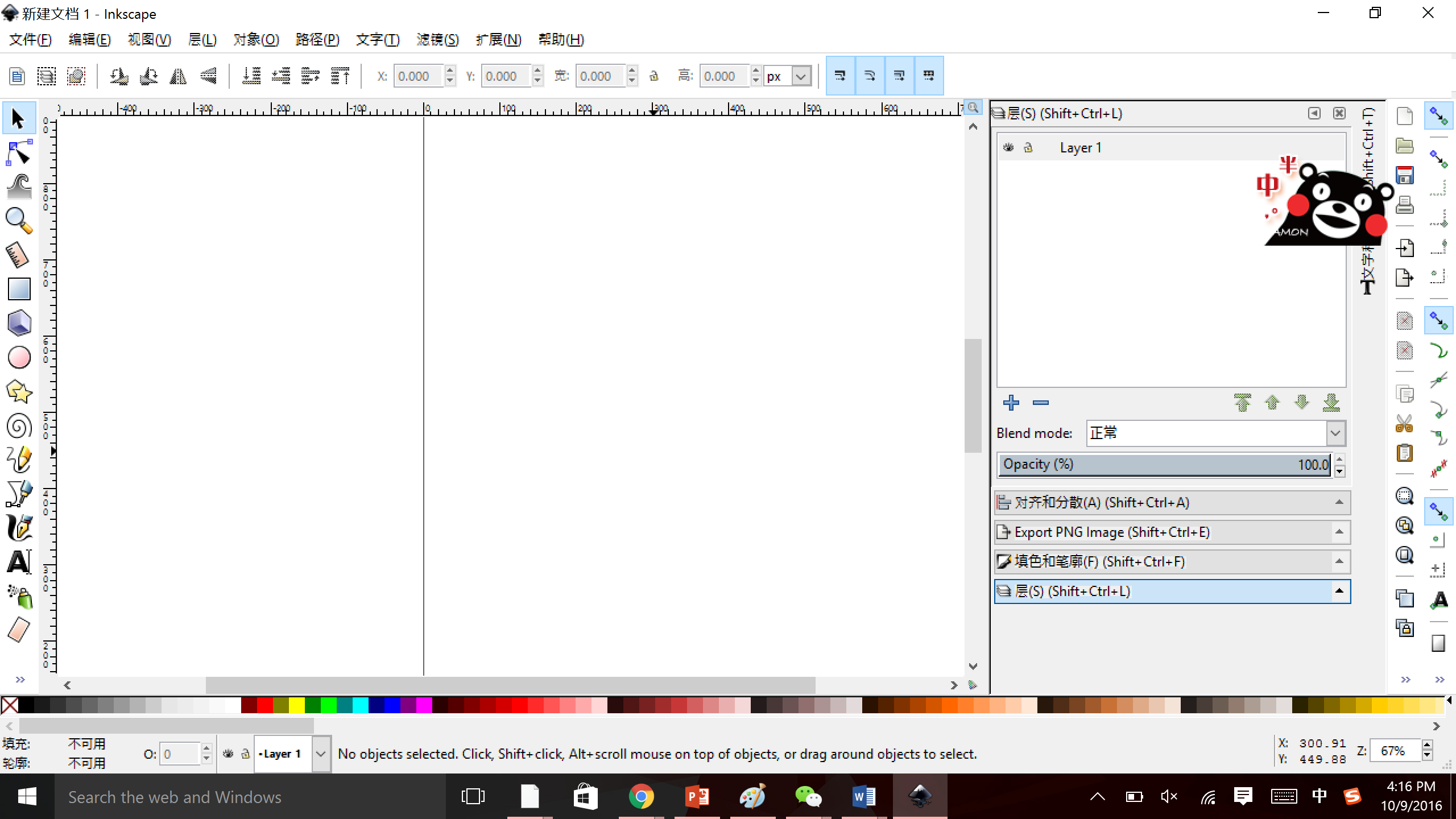Select the Star polygon tool
The image size is (1456, 819).
click(19, 391)
